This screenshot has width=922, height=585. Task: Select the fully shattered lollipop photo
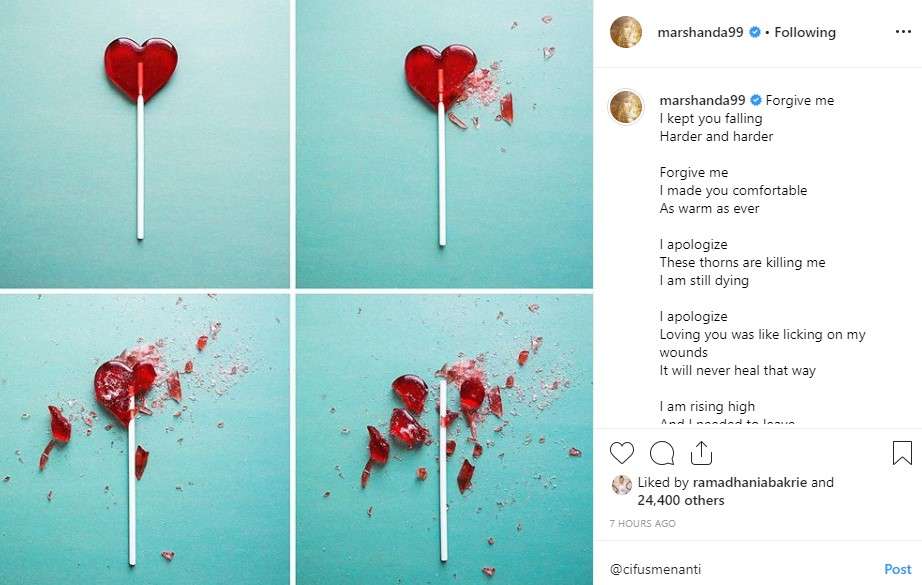(444, 440)
